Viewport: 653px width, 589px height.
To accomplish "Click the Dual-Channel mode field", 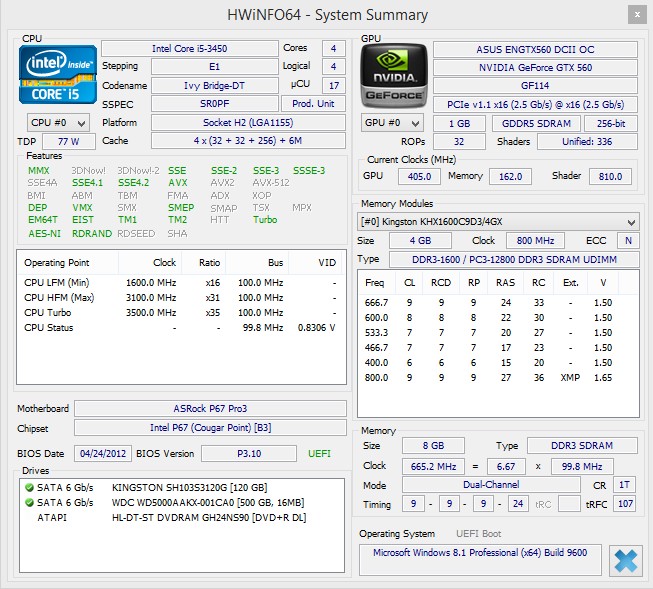I will tap(491, 485).
